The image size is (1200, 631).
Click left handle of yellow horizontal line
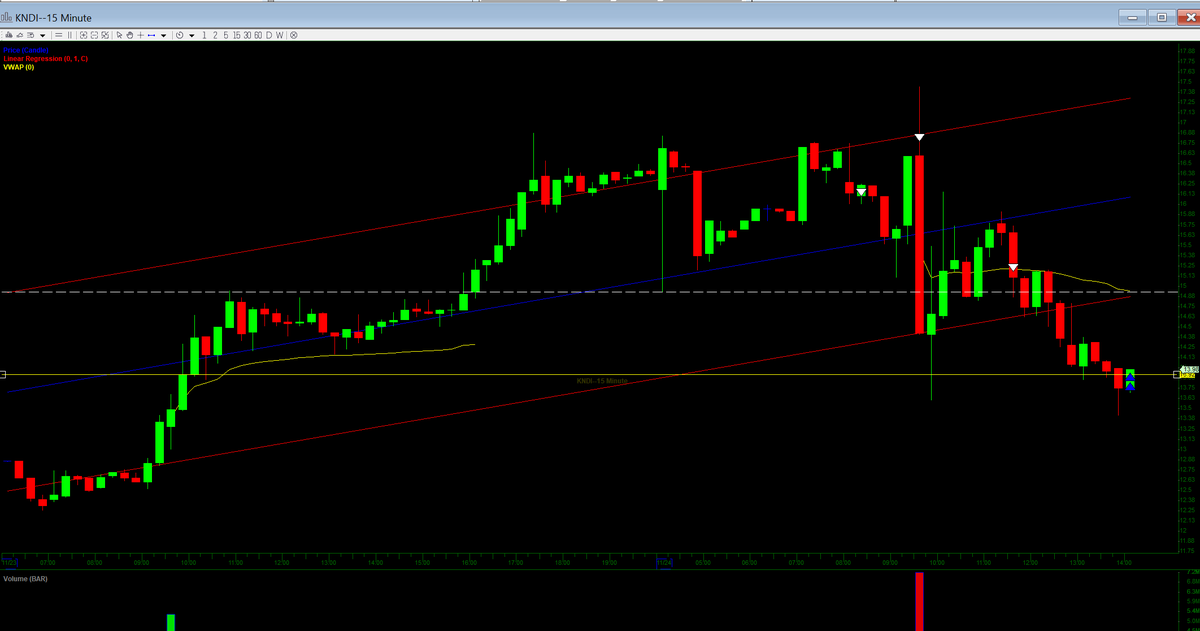coord(3,374)
